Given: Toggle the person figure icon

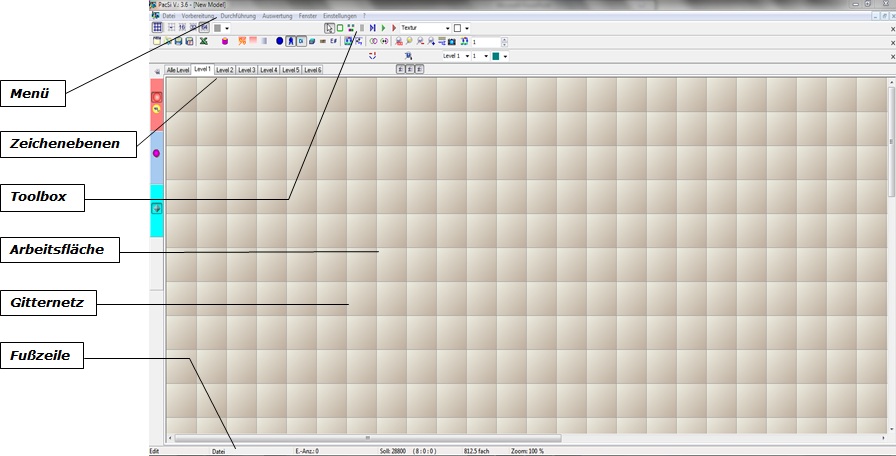Looking at the screenshot, I should pos(291,41).
